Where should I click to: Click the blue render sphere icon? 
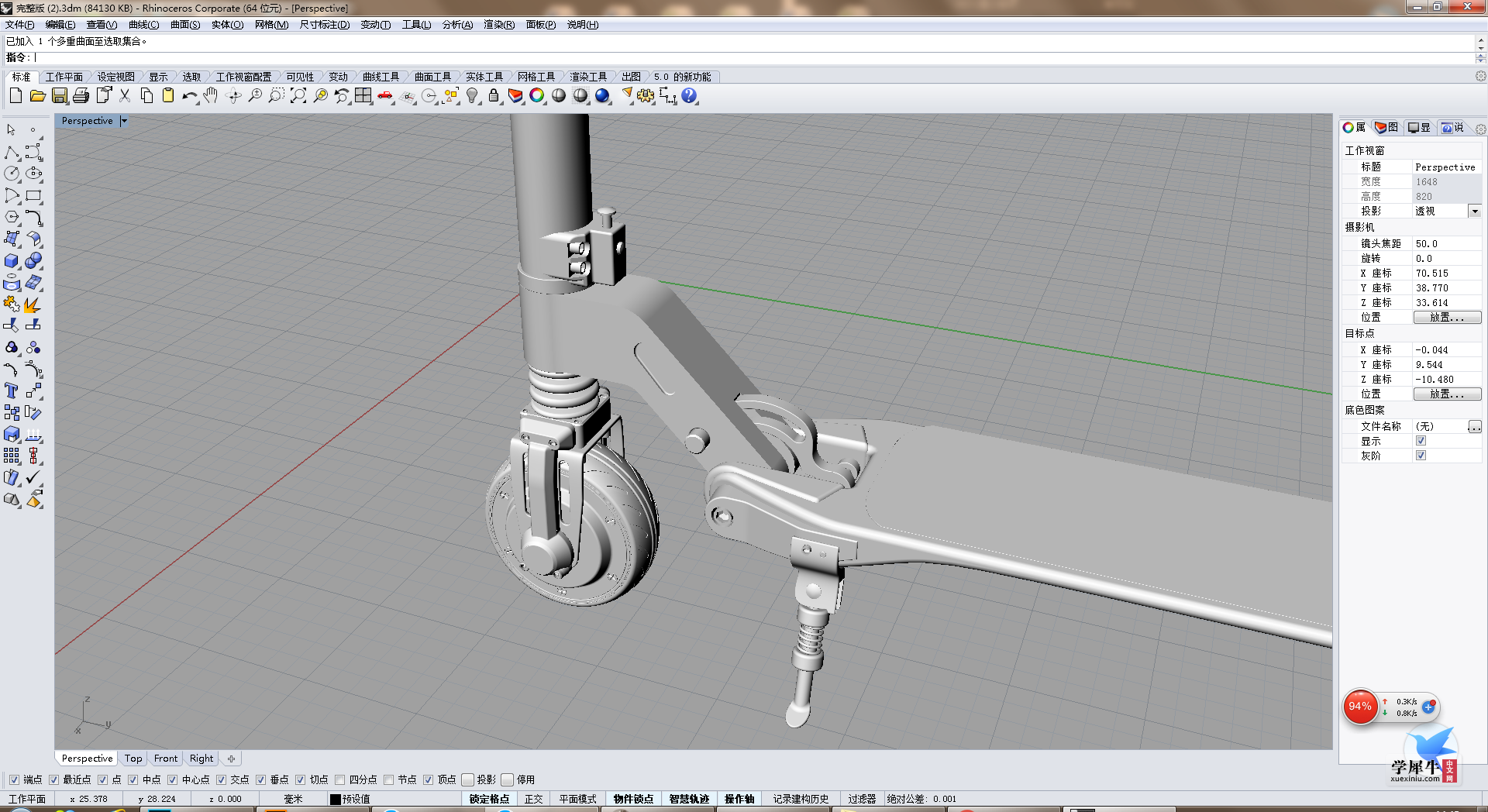[602, 96]
